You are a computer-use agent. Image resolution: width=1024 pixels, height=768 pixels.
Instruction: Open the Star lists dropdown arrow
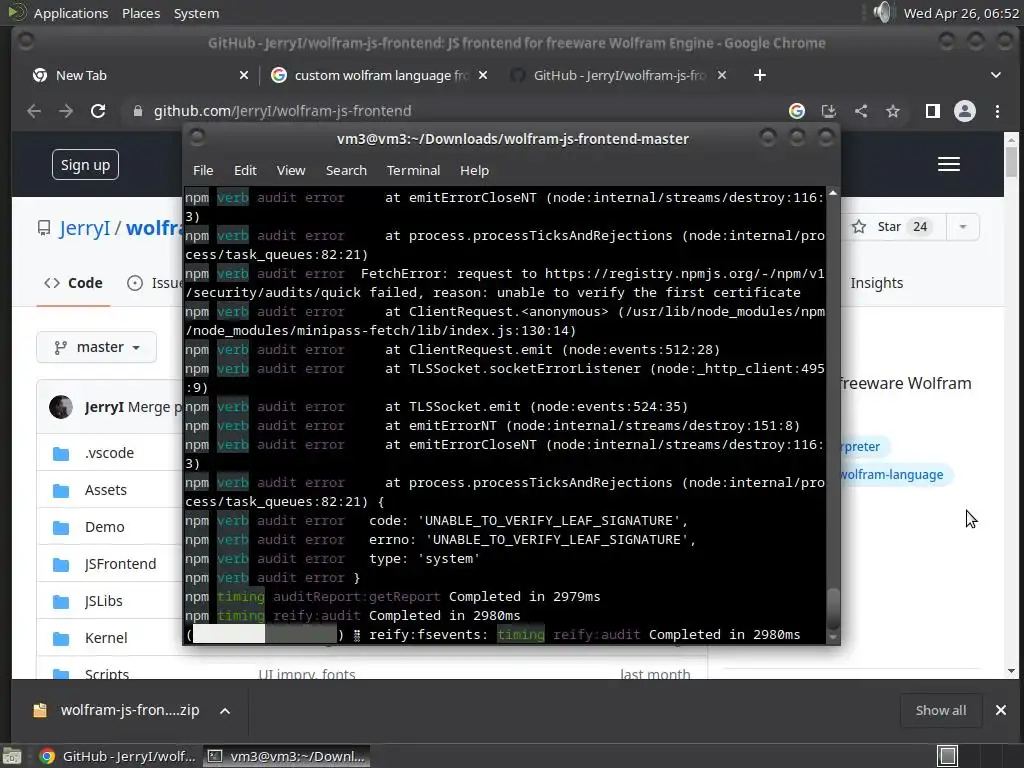pyautogui.click(x=963, y=227)
